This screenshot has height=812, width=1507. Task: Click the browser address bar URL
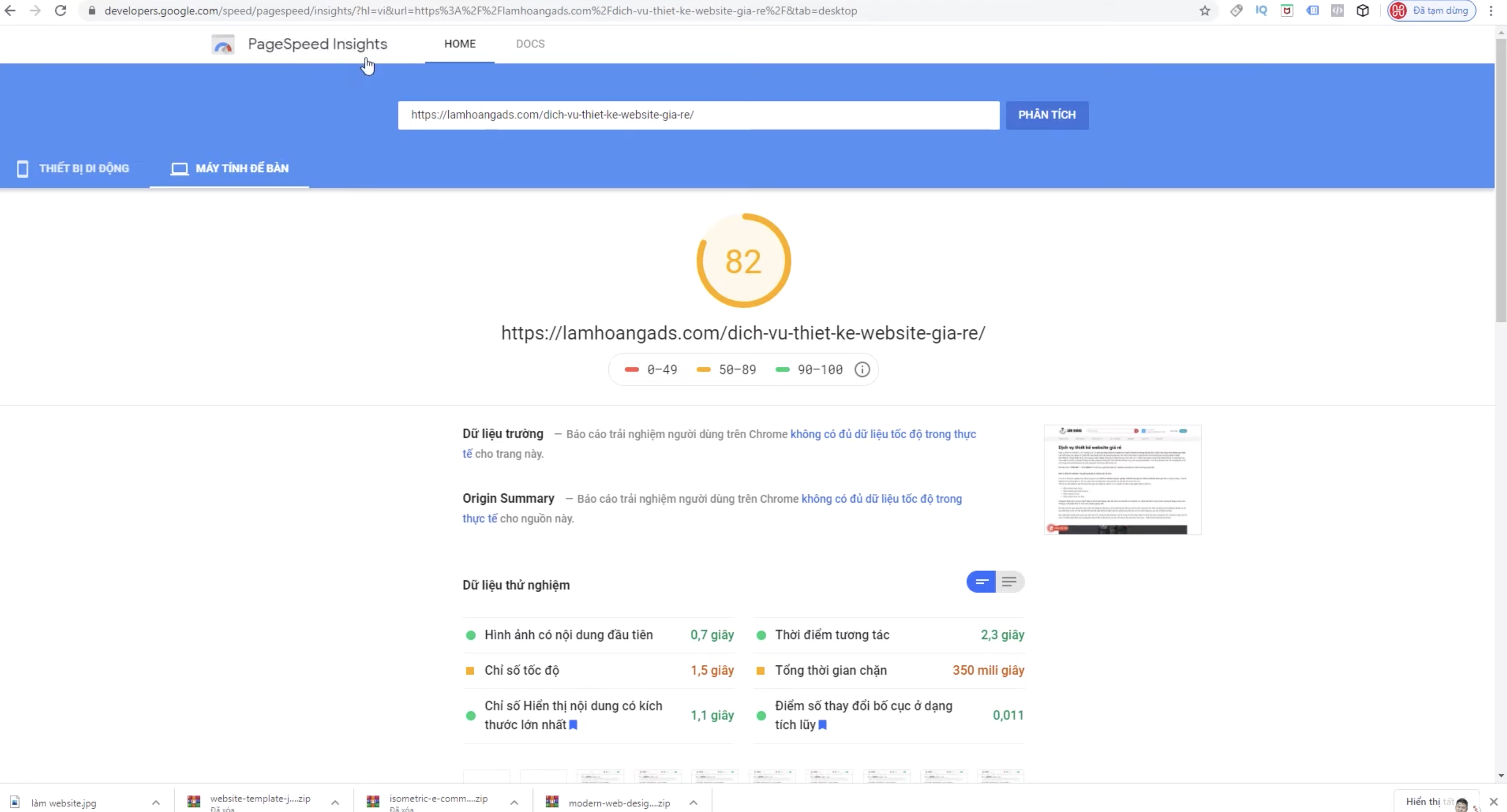coord(480,11)
